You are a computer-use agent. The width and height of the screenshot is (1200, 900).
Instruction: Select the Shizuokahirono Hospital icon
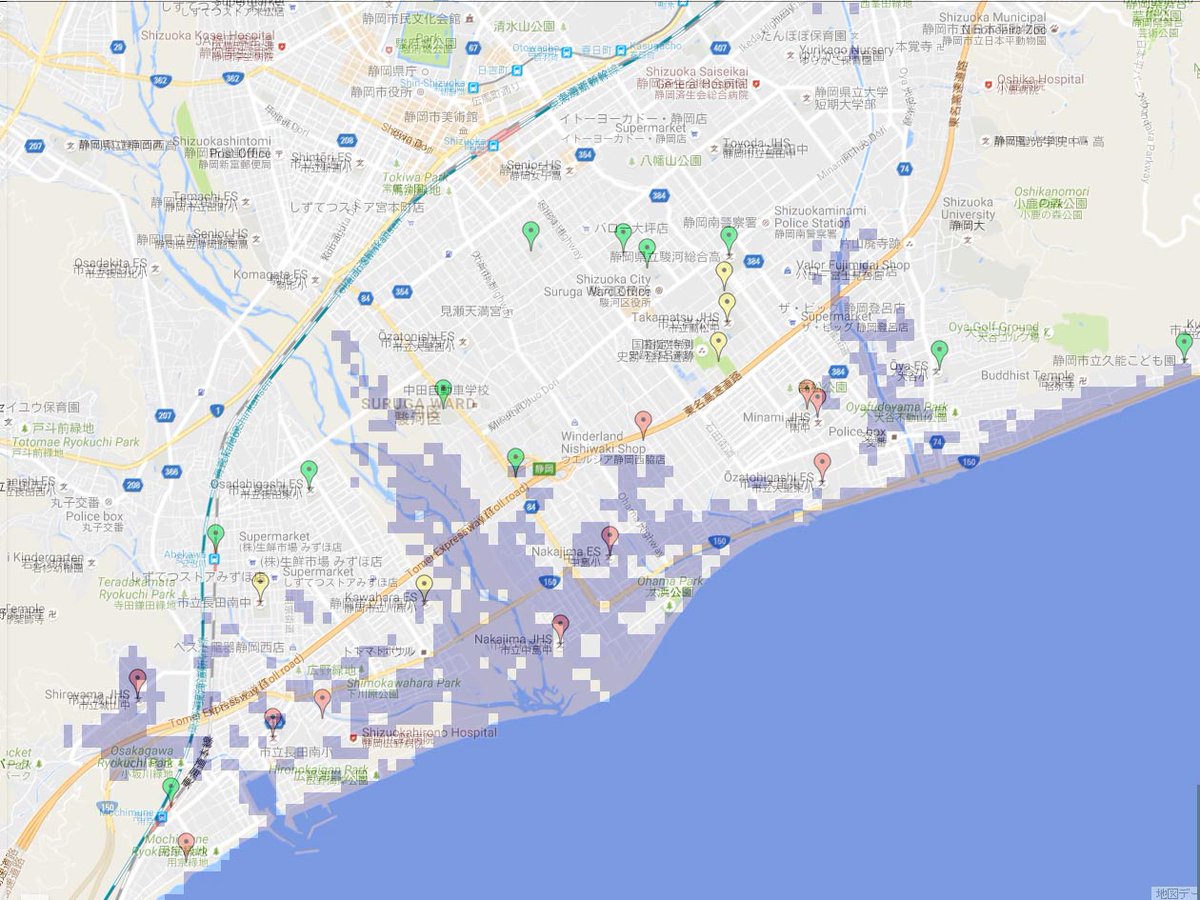(x=354, y=739)
